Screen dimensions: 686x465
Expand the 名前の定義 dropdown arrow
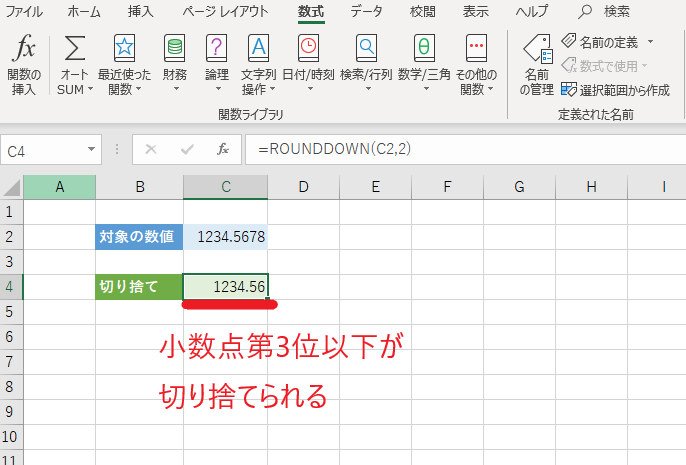coord(651,42)
